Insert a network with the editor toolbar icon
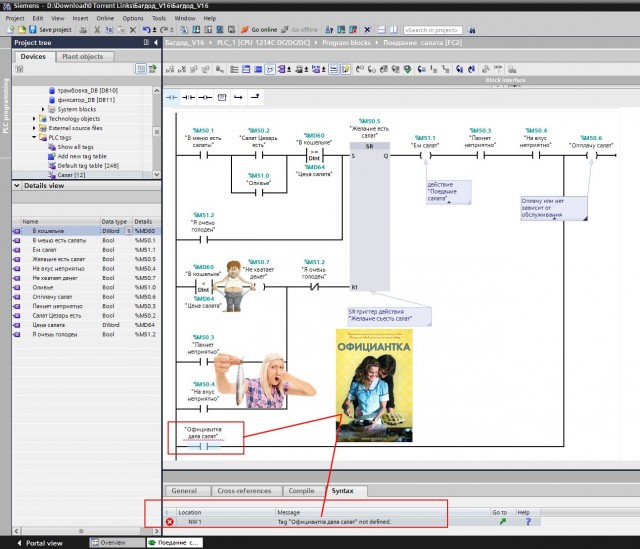The height and width of the screenshot is (549, 640). (170, 69)
